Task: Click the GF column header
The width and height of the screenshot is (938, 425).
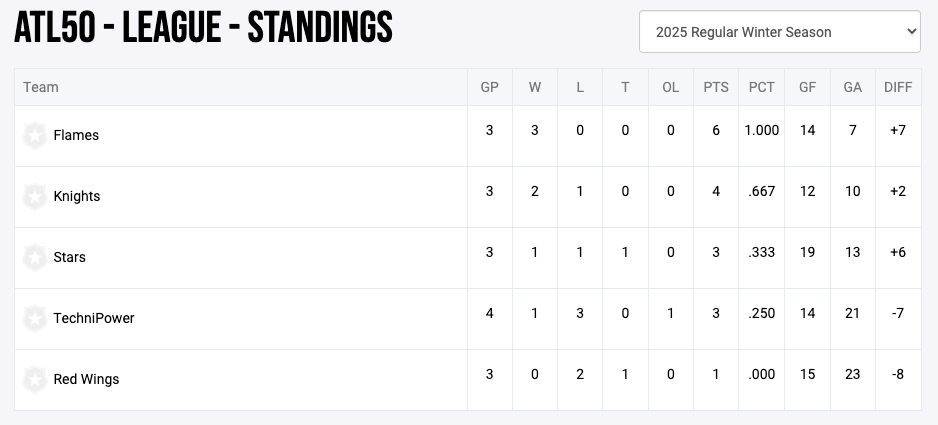Action: [x=807, y=87]
